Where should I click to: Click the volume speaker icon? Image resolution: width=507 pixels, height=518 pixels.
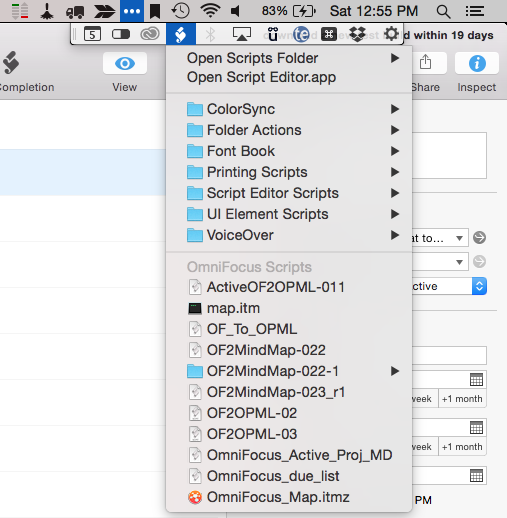236,11
